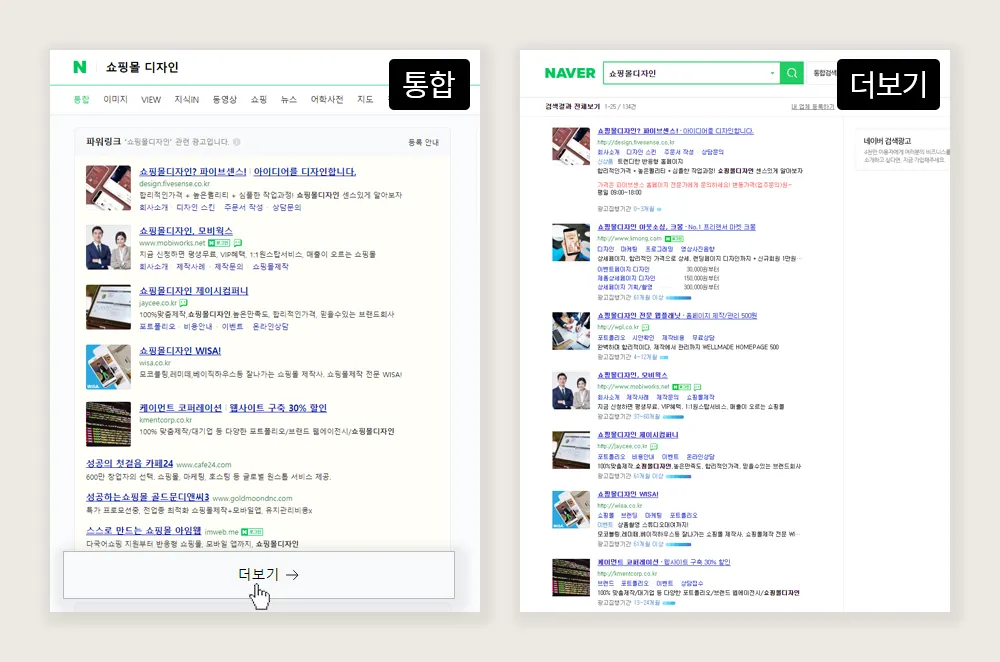Click 웹사이트 구축 30% 할인 link in left page
1000x662 pixels.
tap(278, 408)
